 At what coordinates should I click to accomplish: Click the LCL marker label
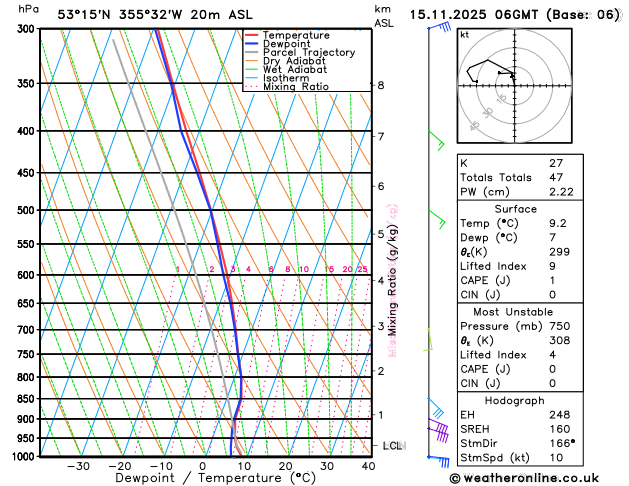[x=394, y=446]
